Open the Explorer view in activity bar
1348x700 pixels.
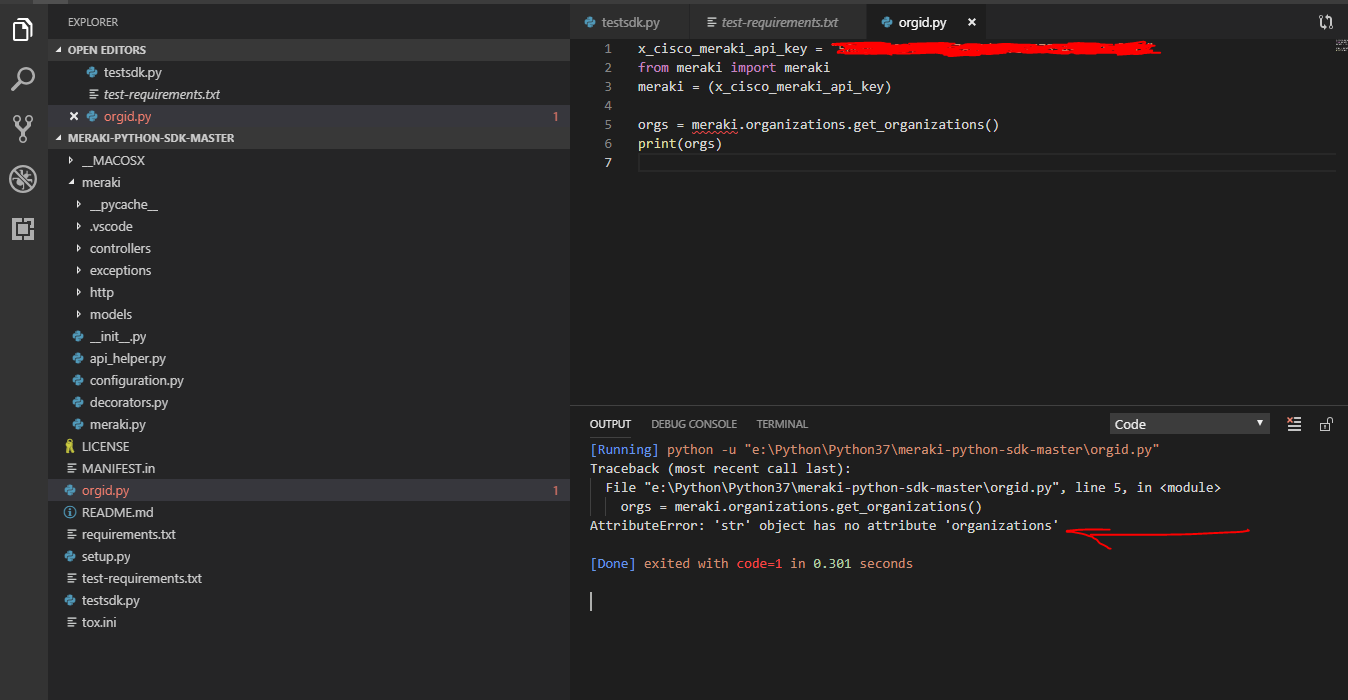pyautogui.click(x=22, y=31)
